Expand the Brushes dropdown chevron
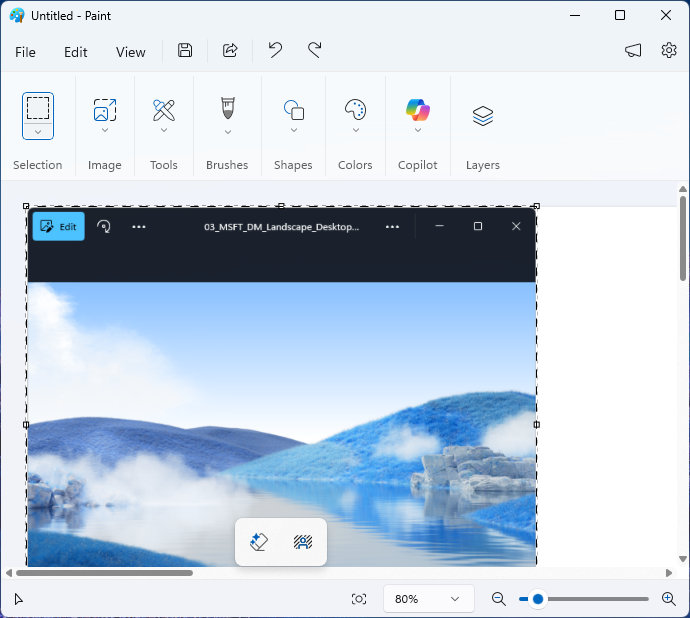This screenshot has height=618, width=690. coord(228,132)
